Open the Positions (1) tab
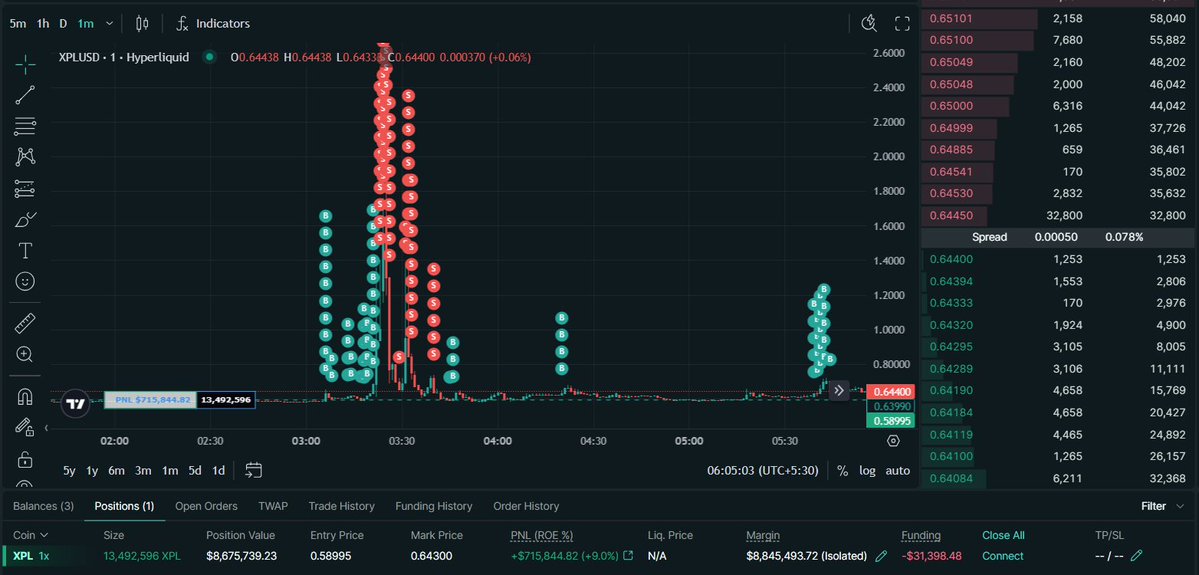 click(125, 506)
